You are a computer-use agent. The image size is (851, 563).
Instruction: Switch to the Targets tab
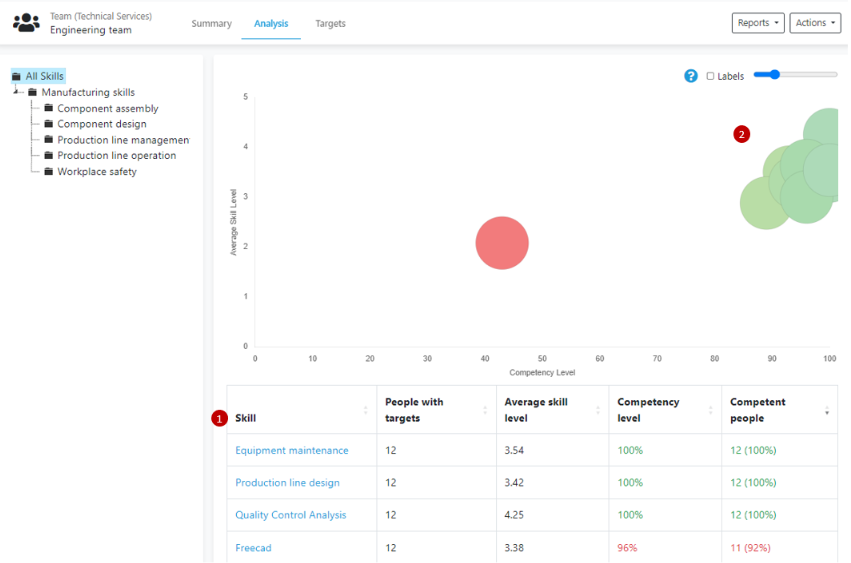(330, 24)
